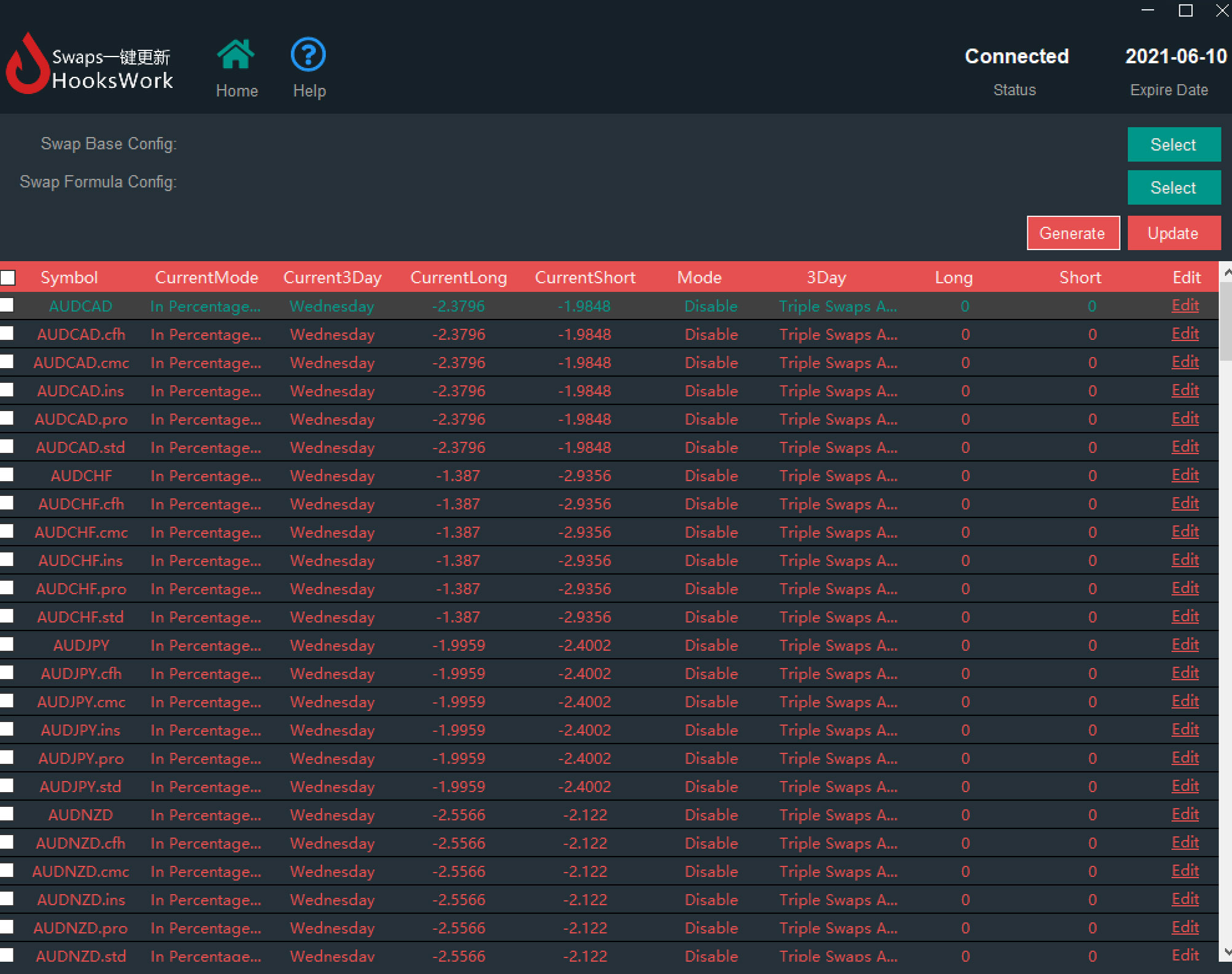Check the AUDJPY row checkbox

(7, 645)
